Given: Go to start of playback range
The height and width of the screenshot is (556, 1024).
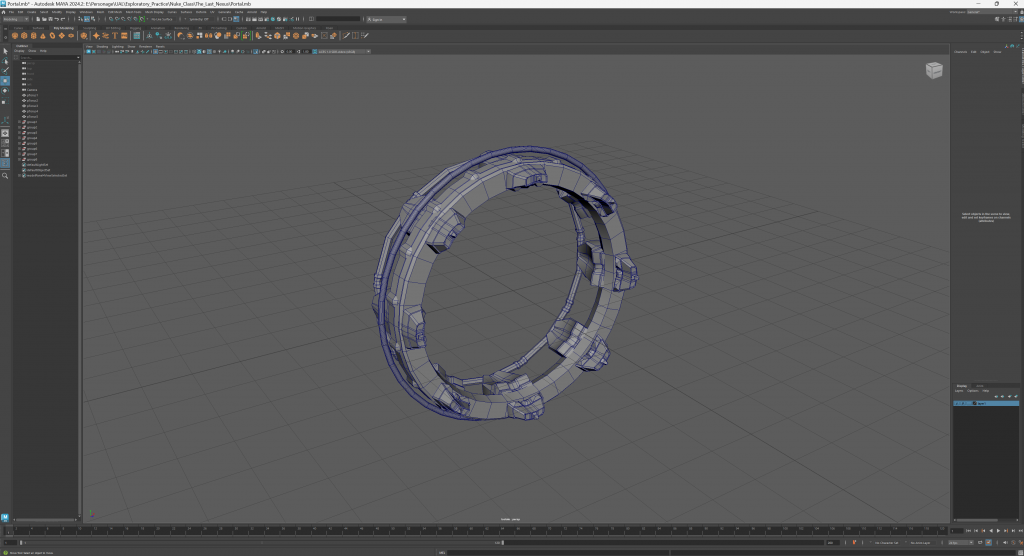Looking at the screenshot, I should pyautogui.click(x=968, y=531).
